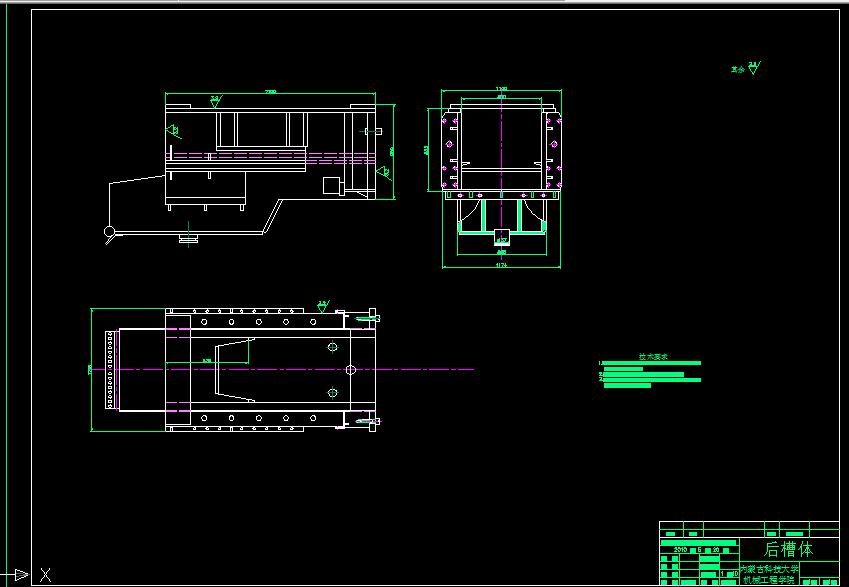Select the vertical perforated strip in plan view
The image size is (849, 587).
click(x=110, y=369)
